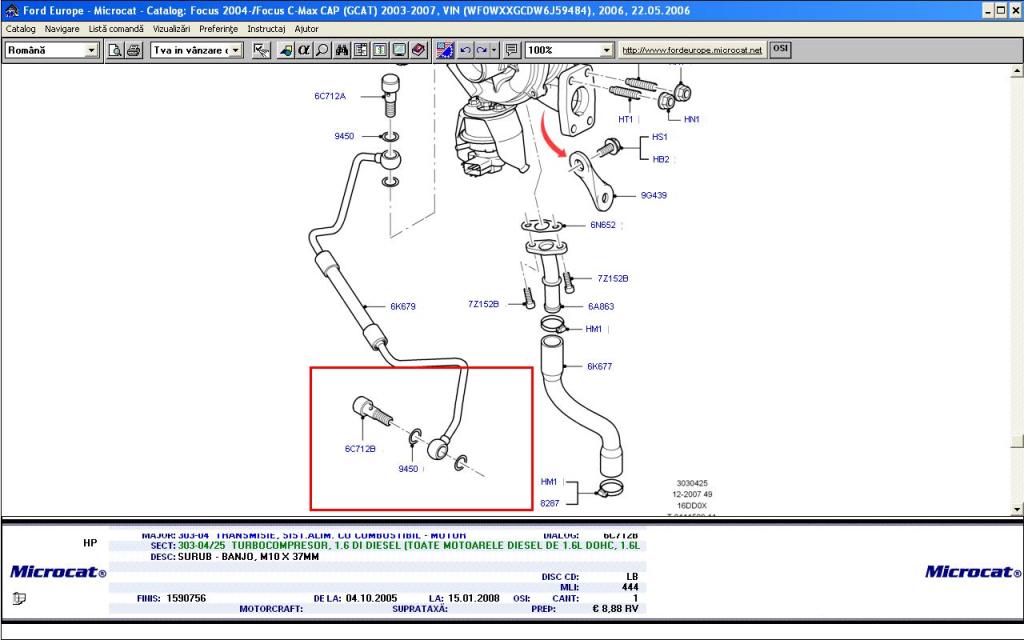This screenshot has width=1024, height=640.
Task: Select the HM1 label beside the upper hose clamp
Action: [594, 329]
